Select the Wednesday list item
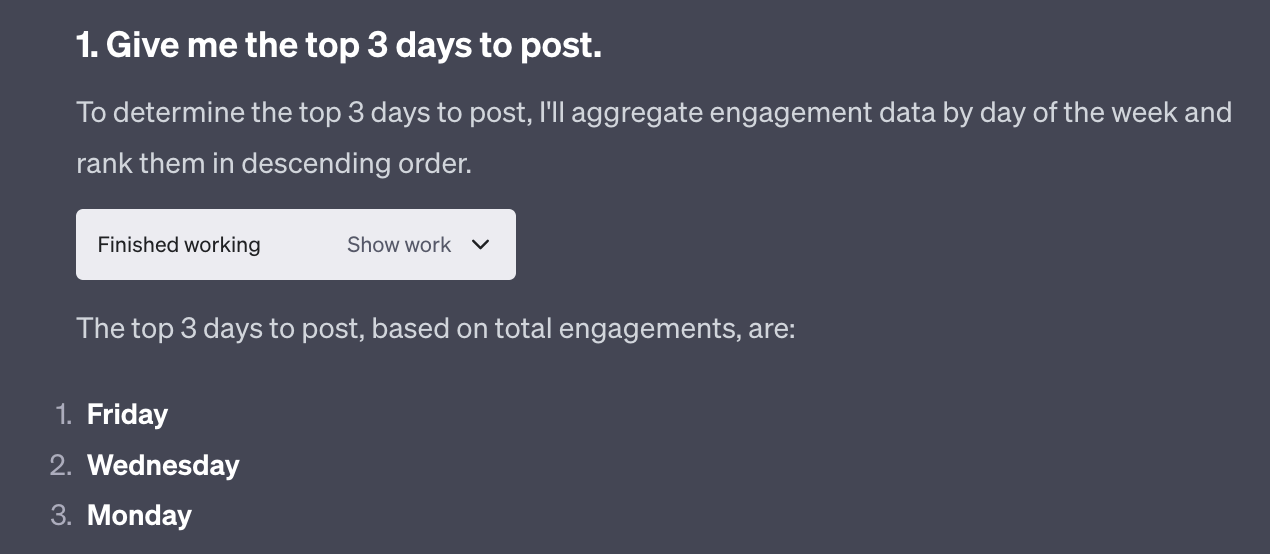The height and width of the screenshot is (554, 1270). click(163, 465)
